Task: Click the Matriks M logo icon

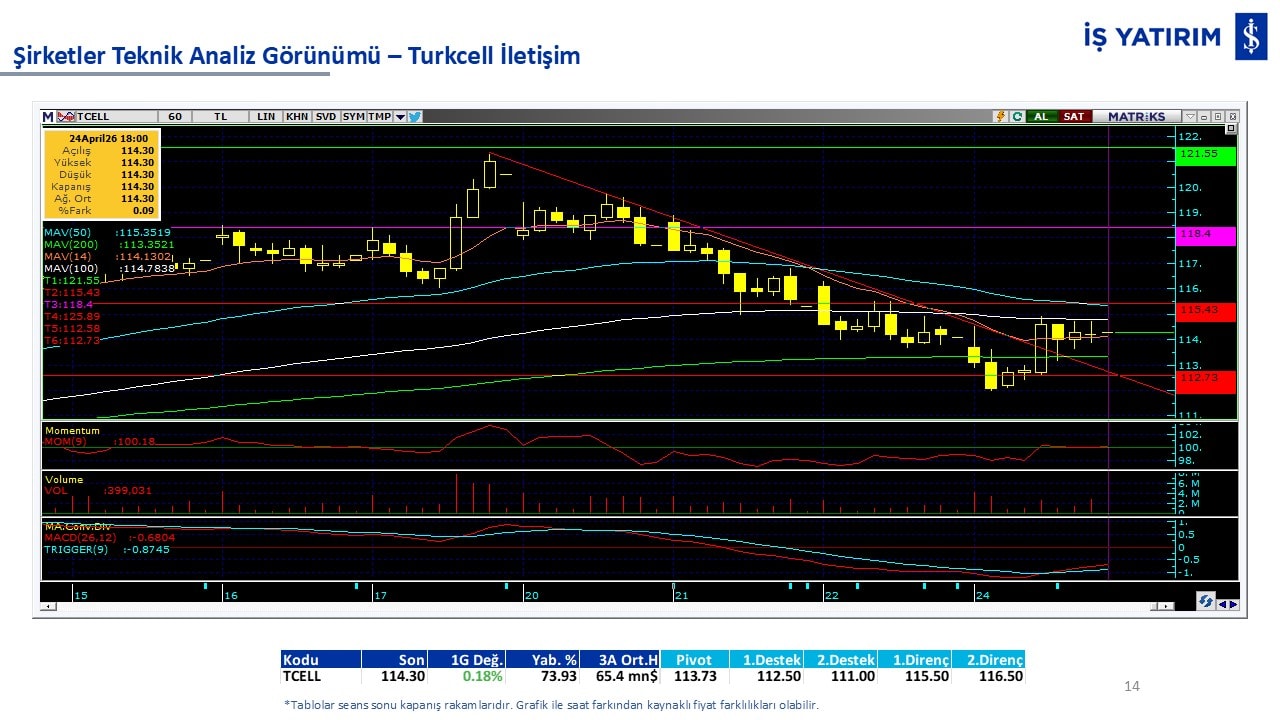Action: tap(48, 117)
